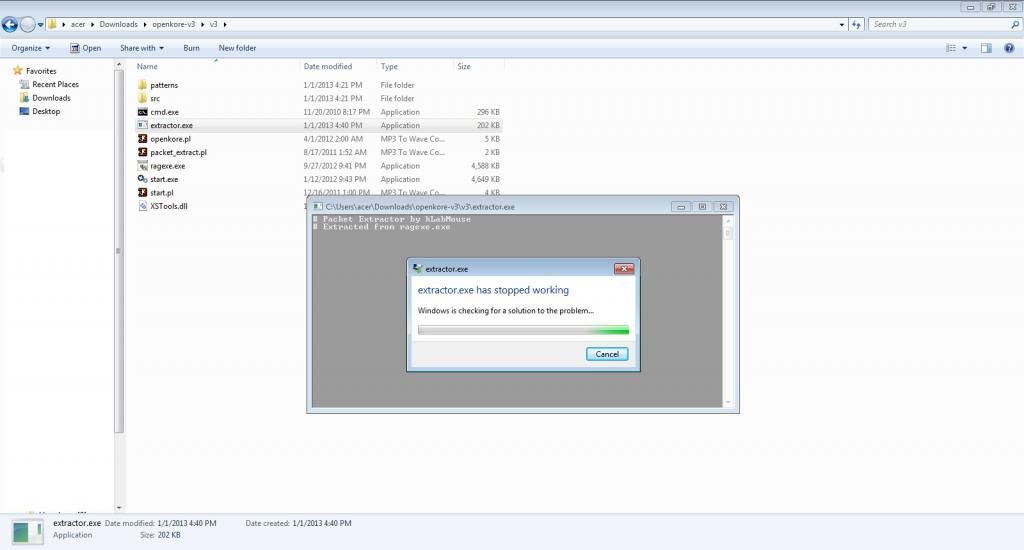This screenshot has height=550, width=1024.
Task: Select the packet_extract.pl file icon
Action: coord(142,152)
